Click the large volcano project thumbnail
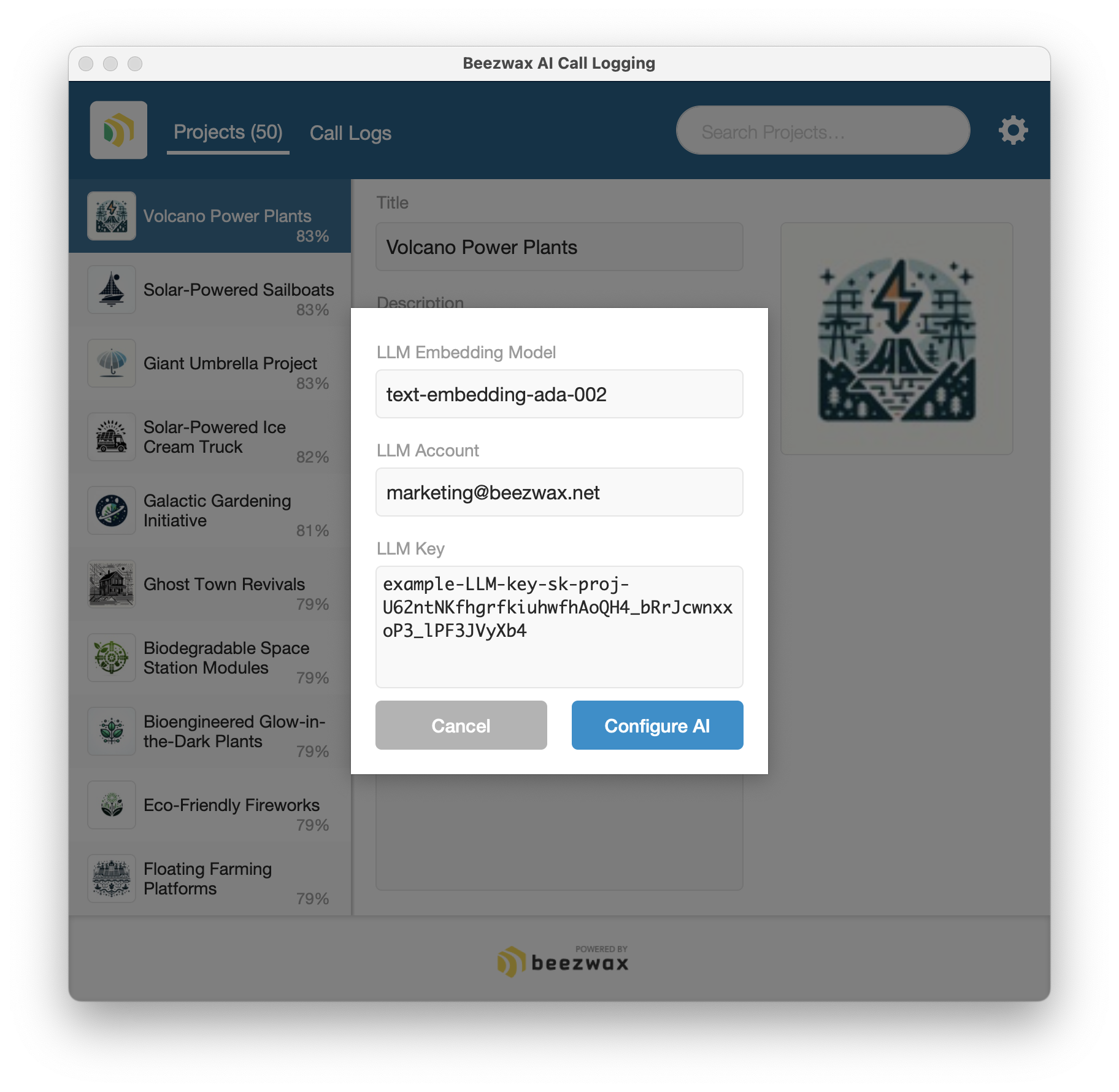 tap(897, 339)
